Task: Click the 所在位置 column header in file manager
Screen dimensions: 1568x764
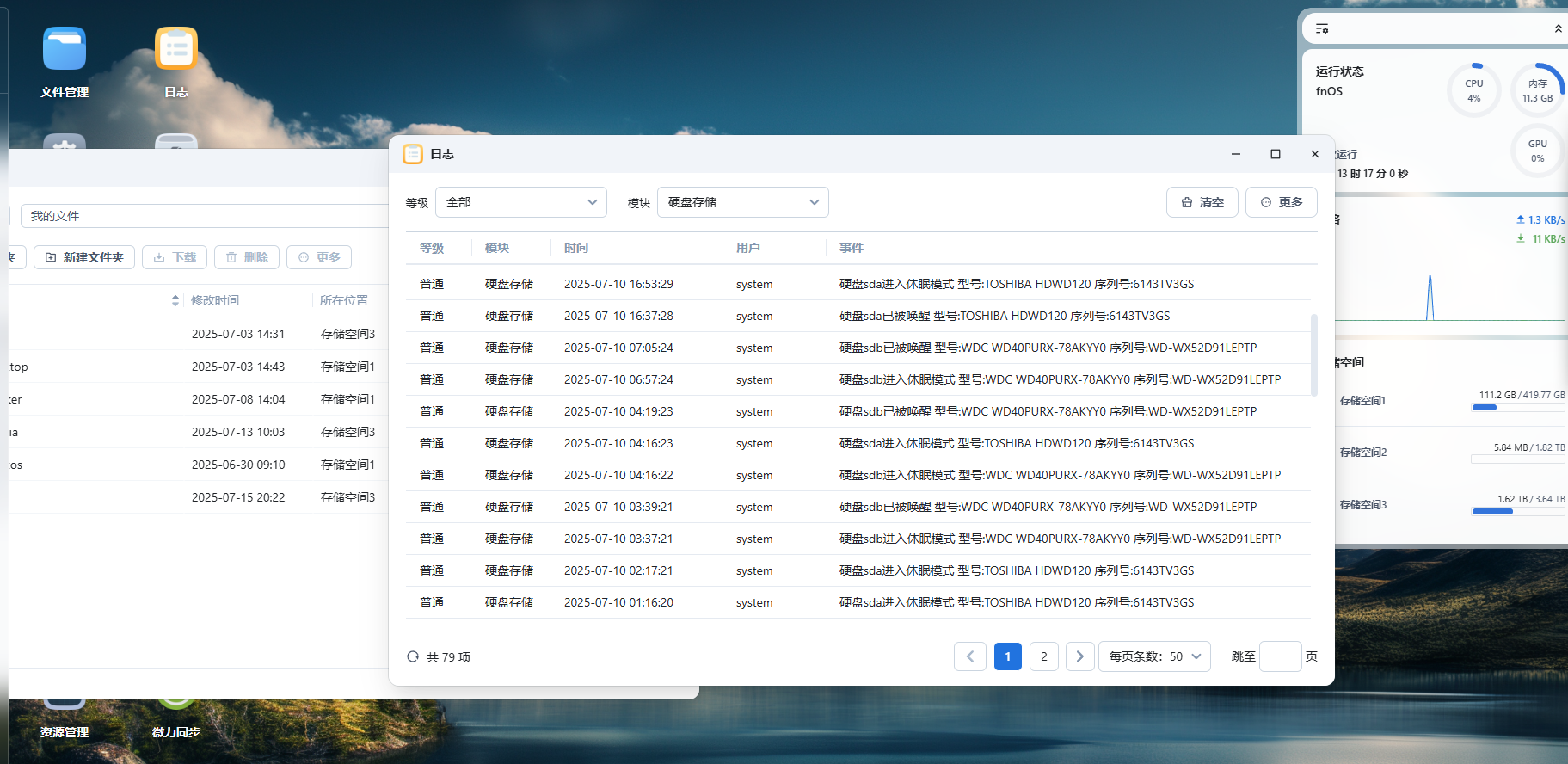Action: (x=344, y=300)
